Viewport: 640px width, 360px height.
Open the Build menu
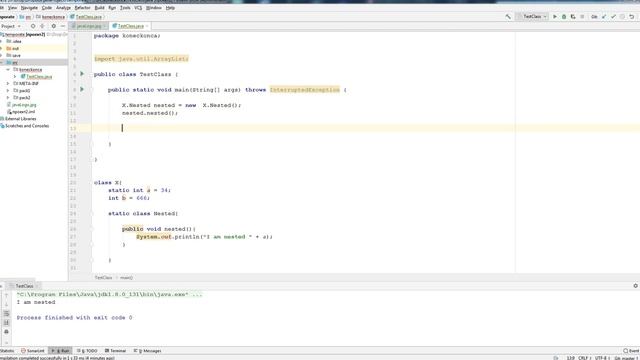(x=99, y=8)
